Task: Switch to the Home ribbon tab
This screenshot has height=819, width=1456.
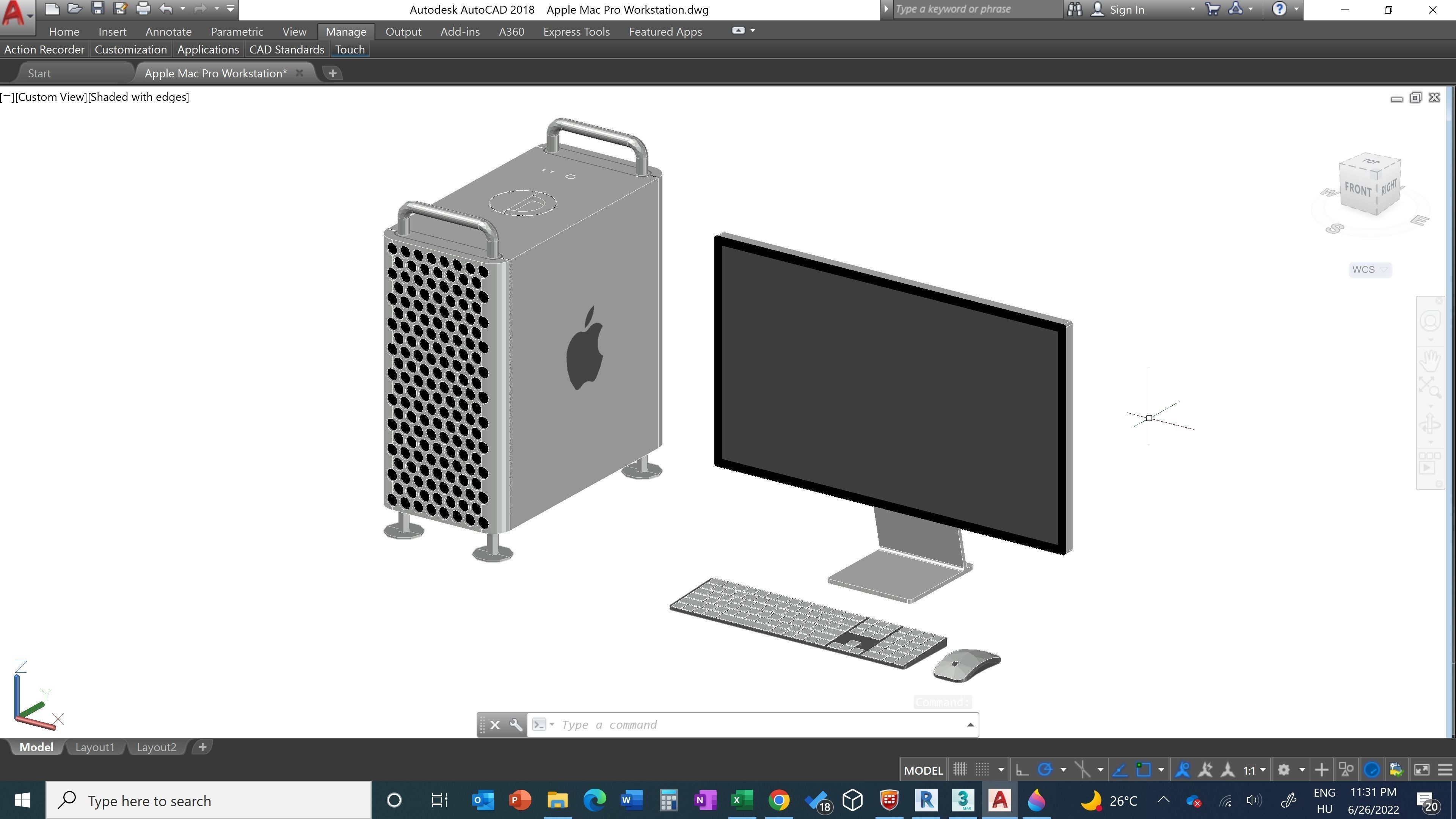Action: click(x=64, y=31)
